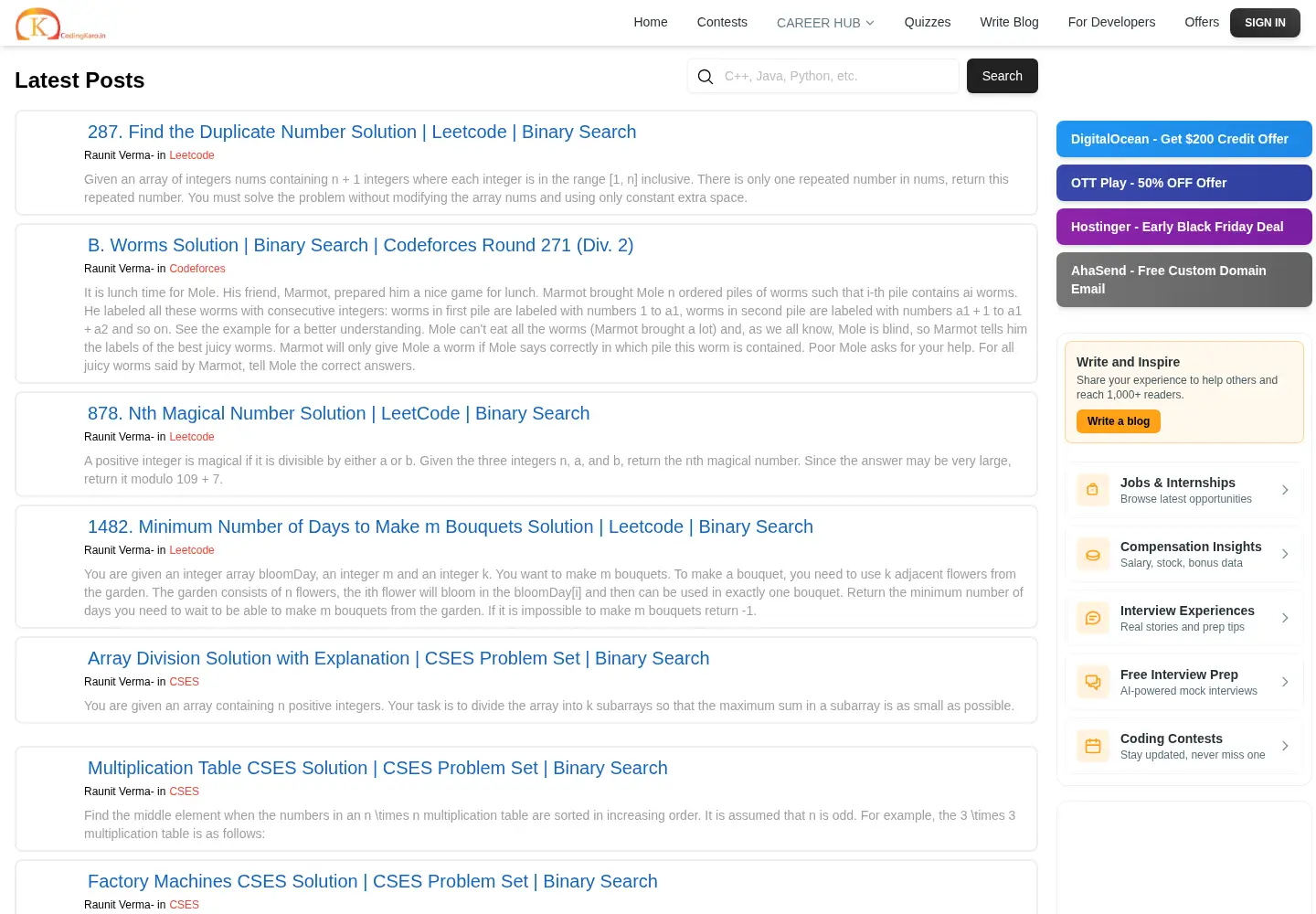
Task: Click the SIGN IN button
Action: tap(1265, 23)
